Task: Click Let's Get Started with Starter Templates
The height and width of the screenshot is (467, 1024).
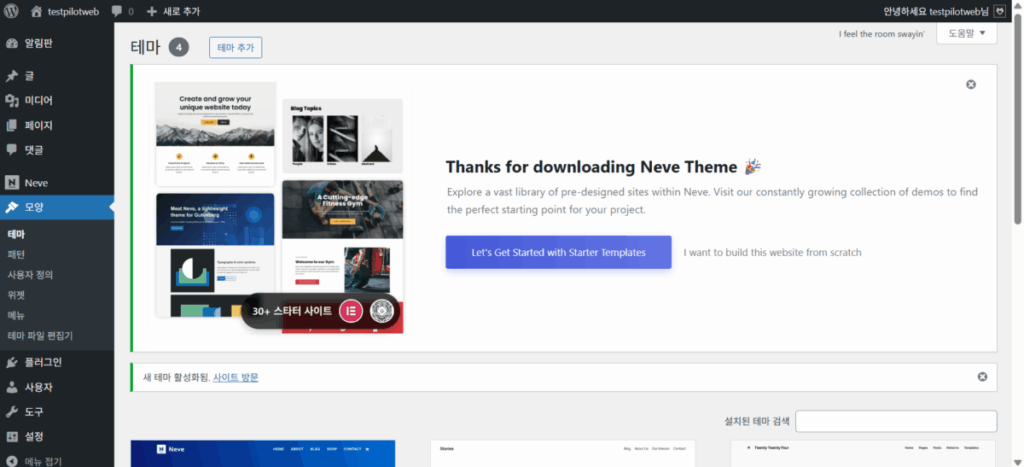Action: pyautogui.click(x=558, y=252)
